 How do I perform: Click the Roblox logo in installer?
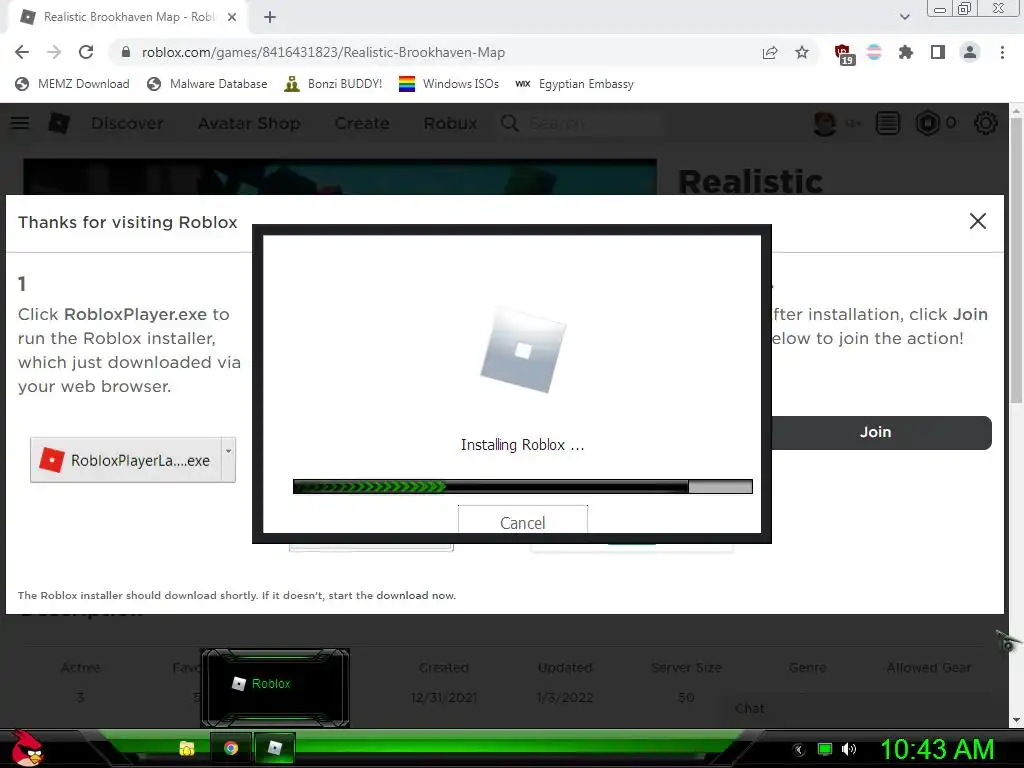[x=523, y=350]
